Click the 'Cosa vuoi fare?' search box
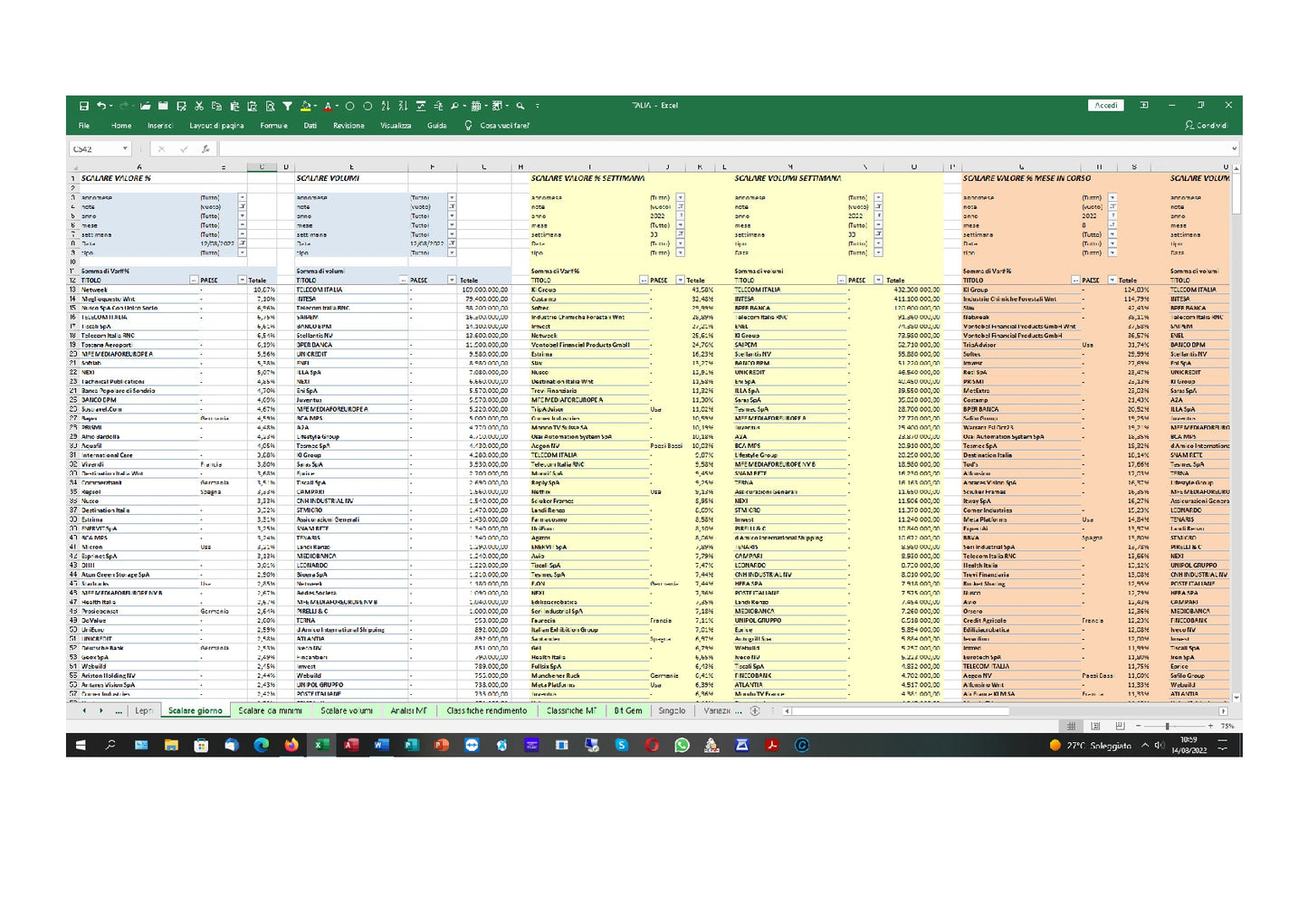 (504, 126)
